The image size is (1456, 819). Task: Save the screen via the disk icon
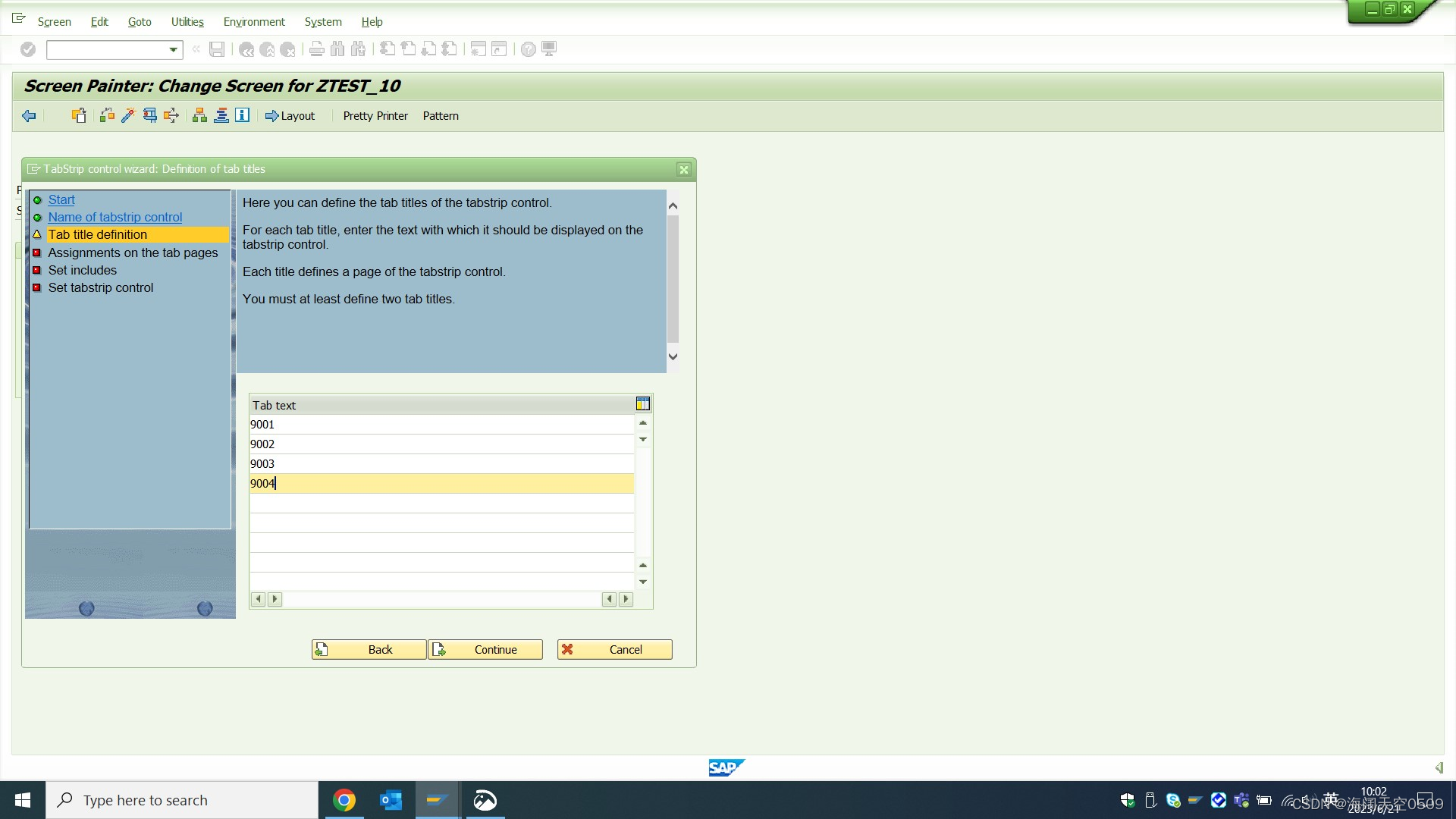(x=216, y=49)
